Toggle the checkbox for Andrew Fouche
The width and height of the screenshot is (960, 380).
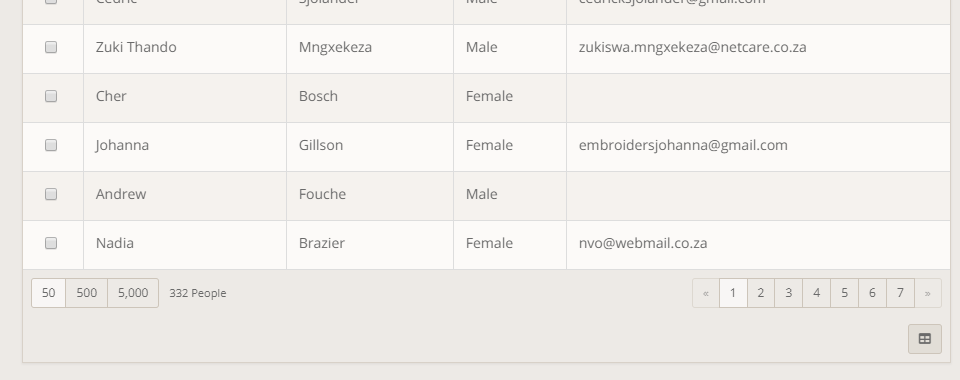pos(51,194)
